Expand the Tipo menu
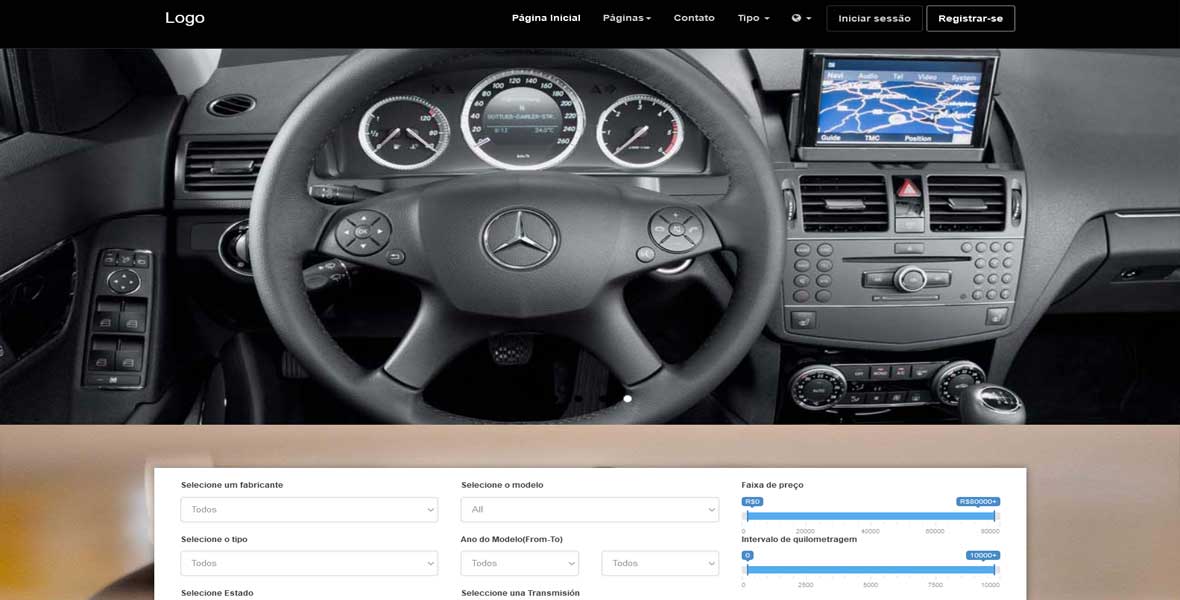Image resolution: width=1180 pixels, height=600 pixels. click(753, 18)
